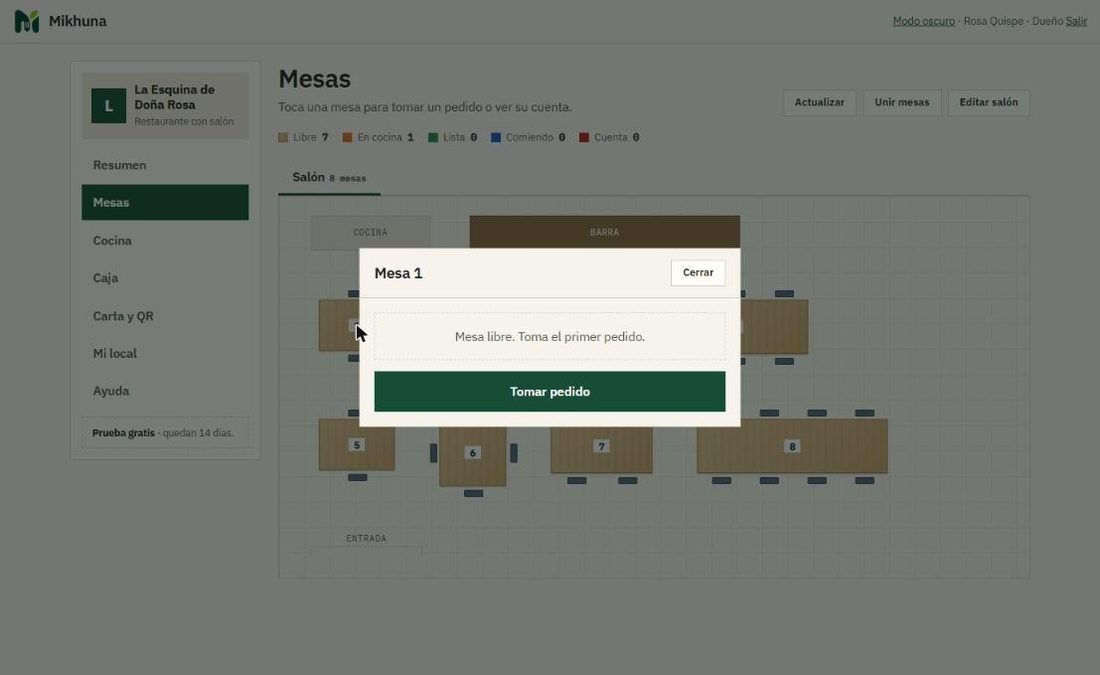Click the COCINA area label
This screenshot has height=675, width=1100.
[x=370, y=232]
